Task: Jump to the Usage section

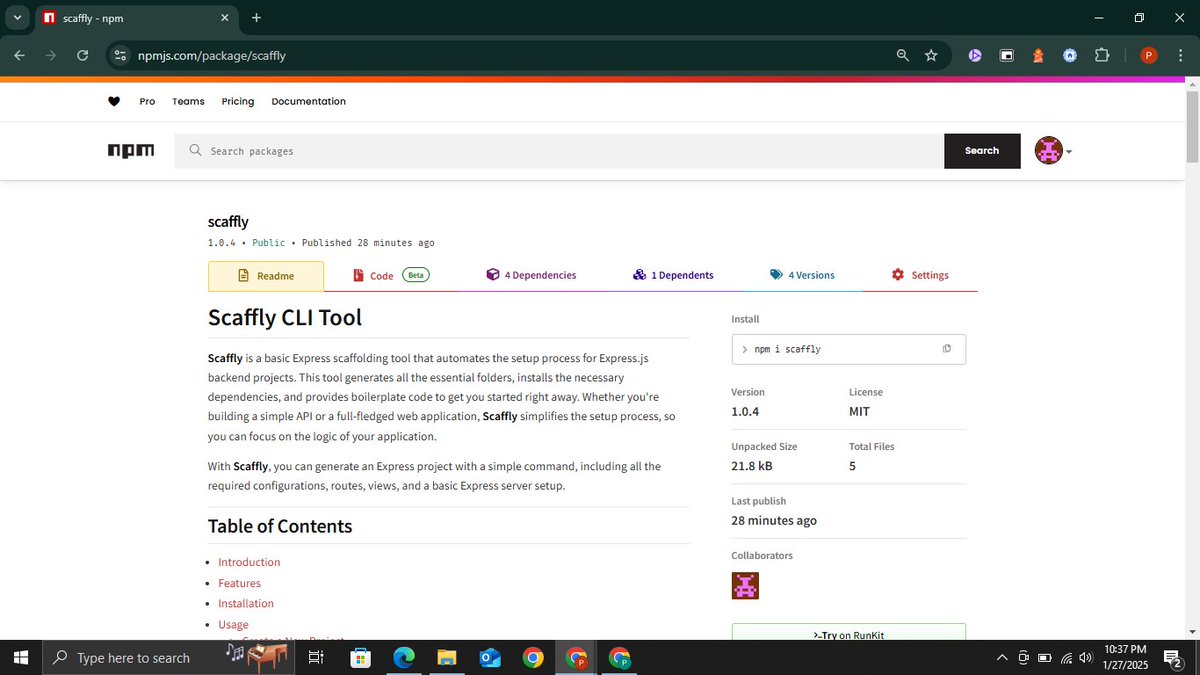Action: tap(233, 624)
